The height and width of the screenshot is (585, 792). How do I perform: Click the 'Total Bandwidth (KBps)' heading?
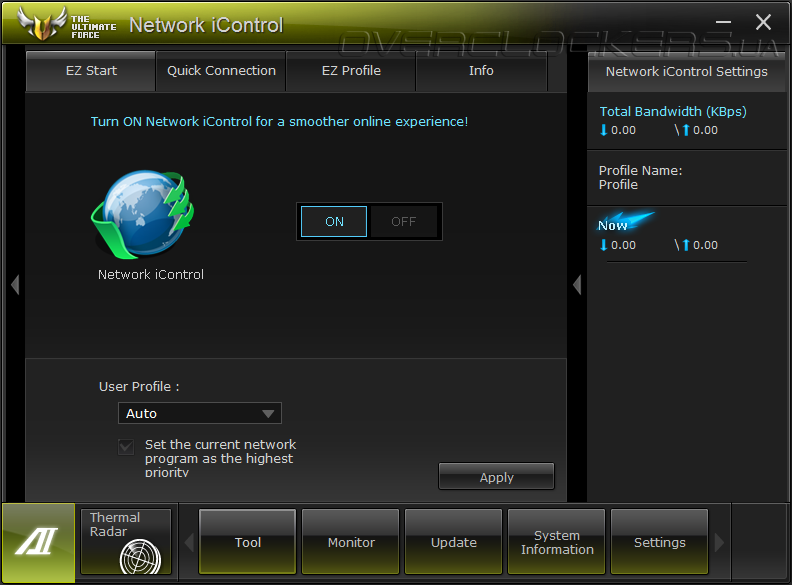[673, 112]
